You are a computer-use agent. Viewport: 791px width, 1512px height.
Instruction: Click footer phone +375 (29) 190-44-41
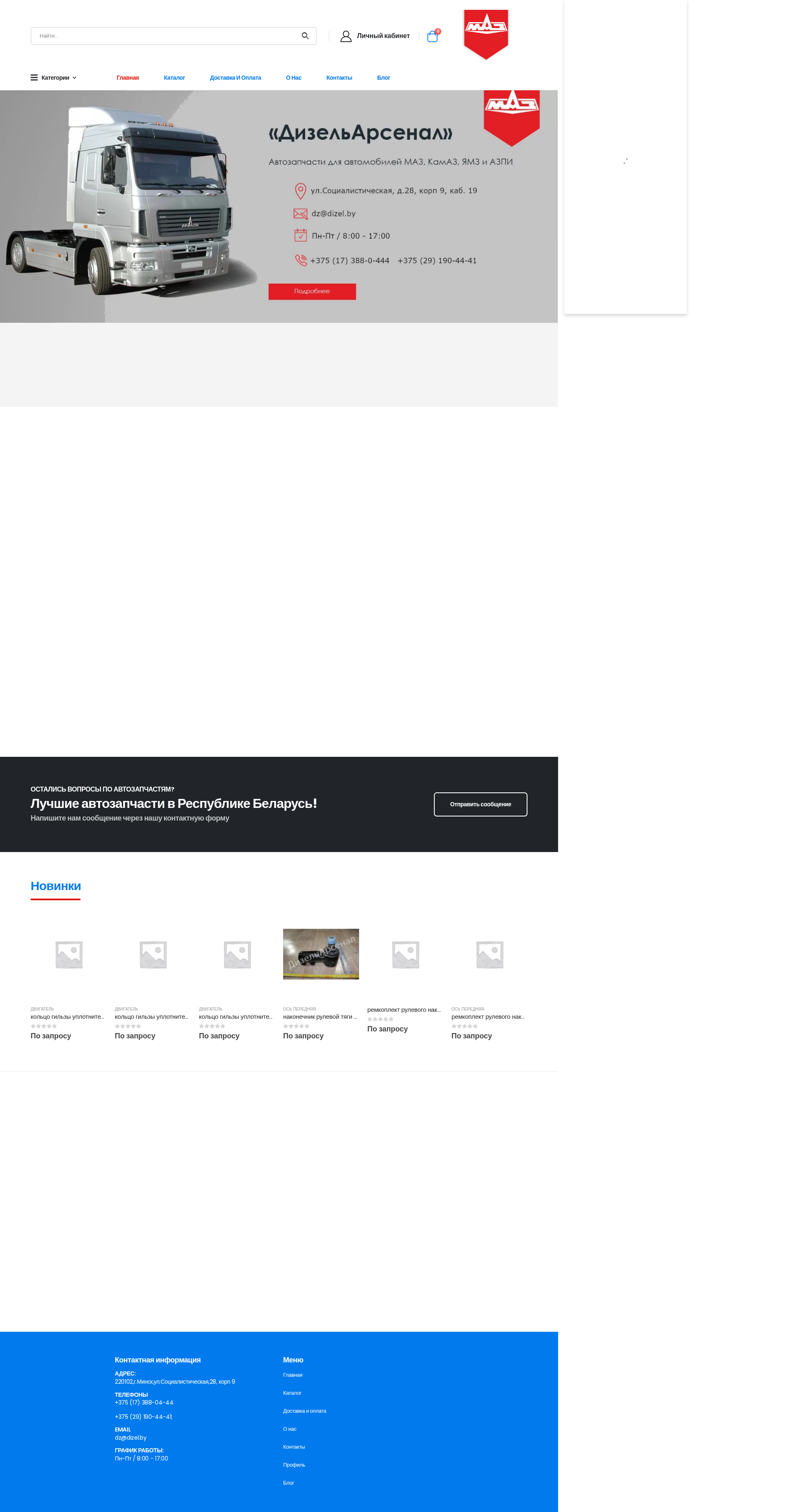[143, 1416]
